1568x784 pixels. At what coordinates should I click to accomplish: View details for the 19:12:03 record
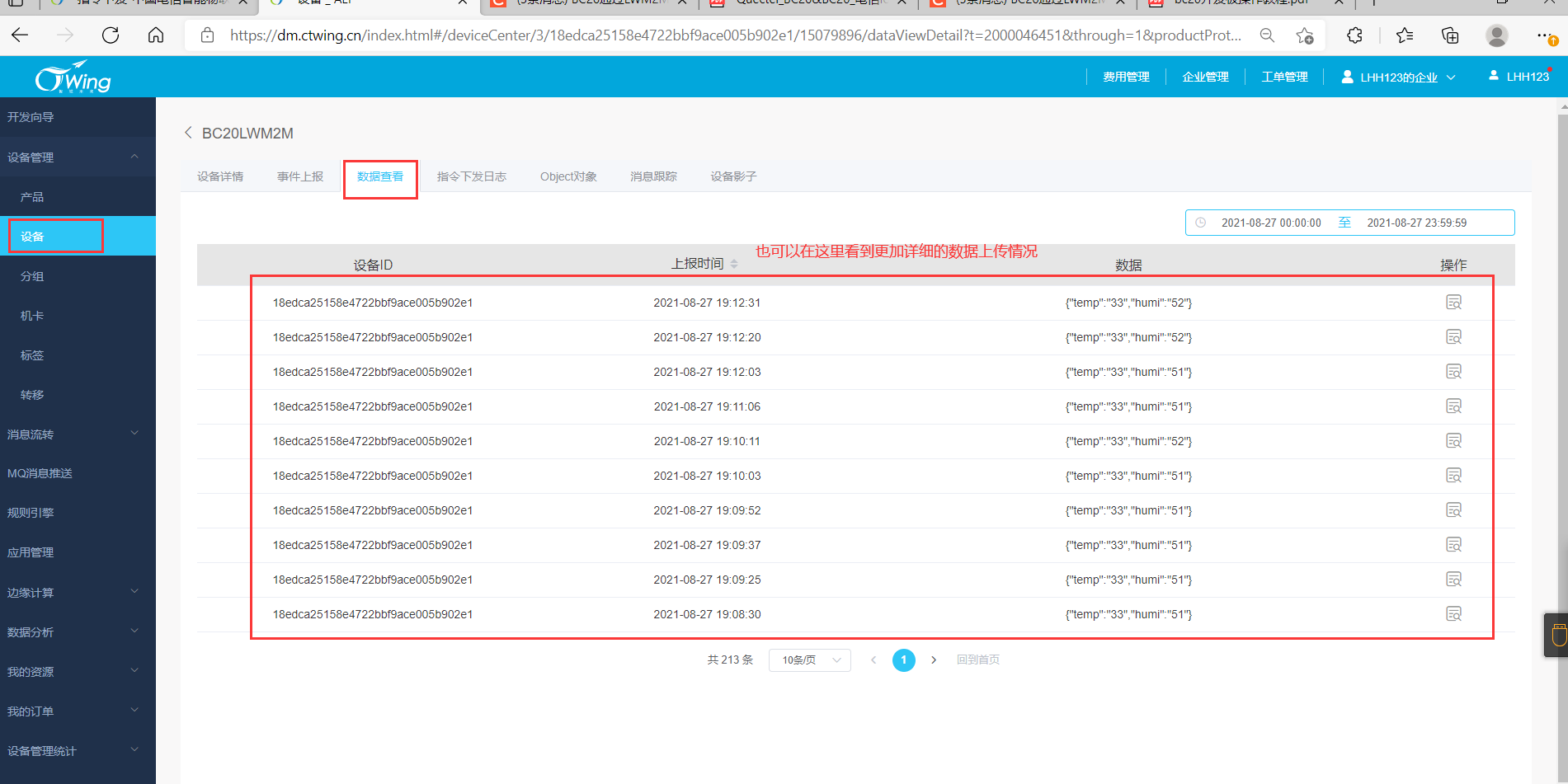click(1453, 372)
